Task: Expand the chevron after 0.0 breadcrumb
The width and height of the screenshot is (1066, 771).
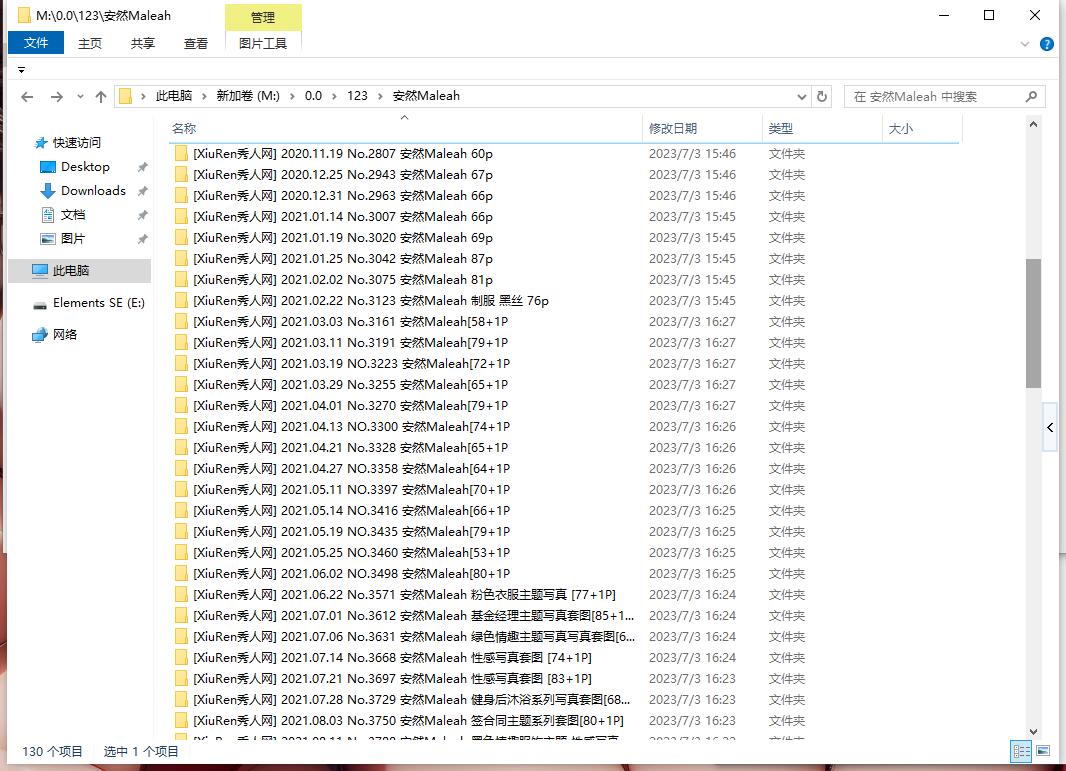Action: pos(334,97)
